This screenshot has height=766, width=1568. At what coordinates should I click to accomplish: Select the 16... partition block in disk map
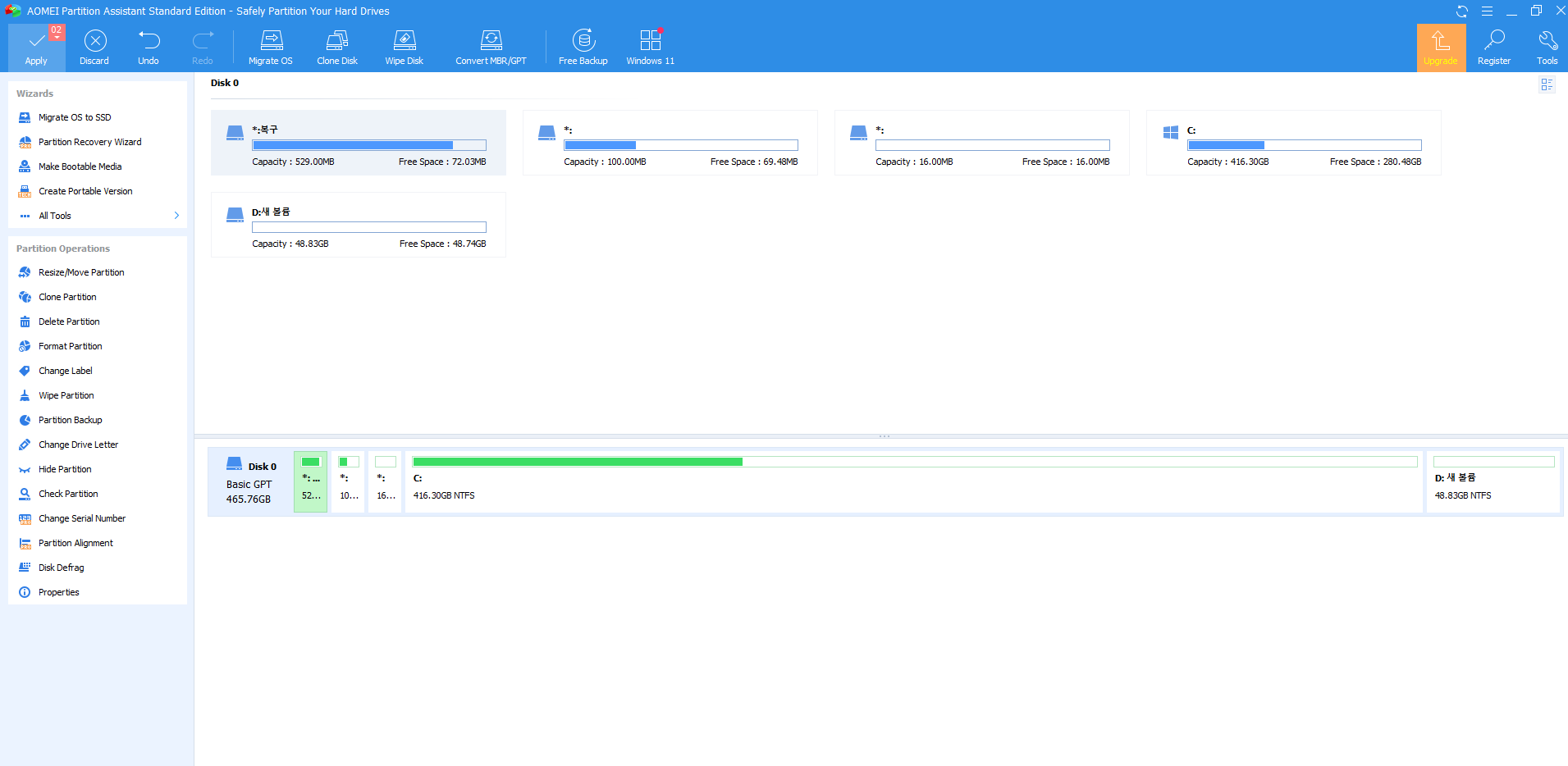pyautogui.click(x=386, y=482)
